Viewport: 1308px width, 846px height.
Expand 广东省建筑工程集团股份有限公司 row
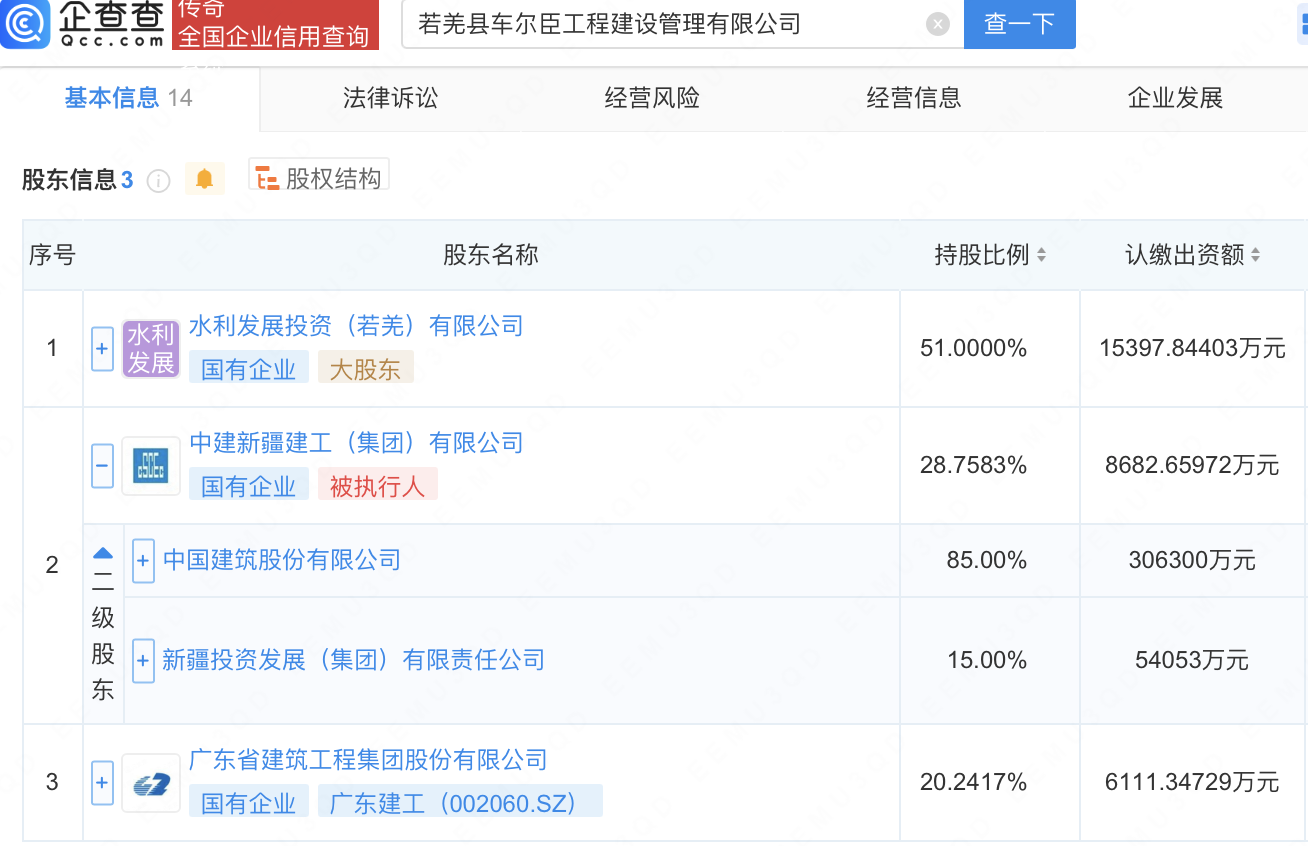[102, 783]
